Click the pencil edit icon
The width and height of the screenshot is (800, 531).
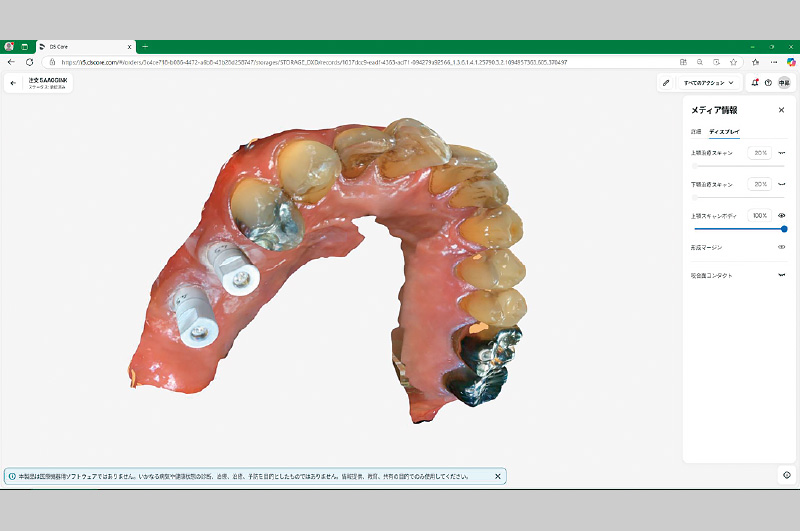click(x=666, y=83)
